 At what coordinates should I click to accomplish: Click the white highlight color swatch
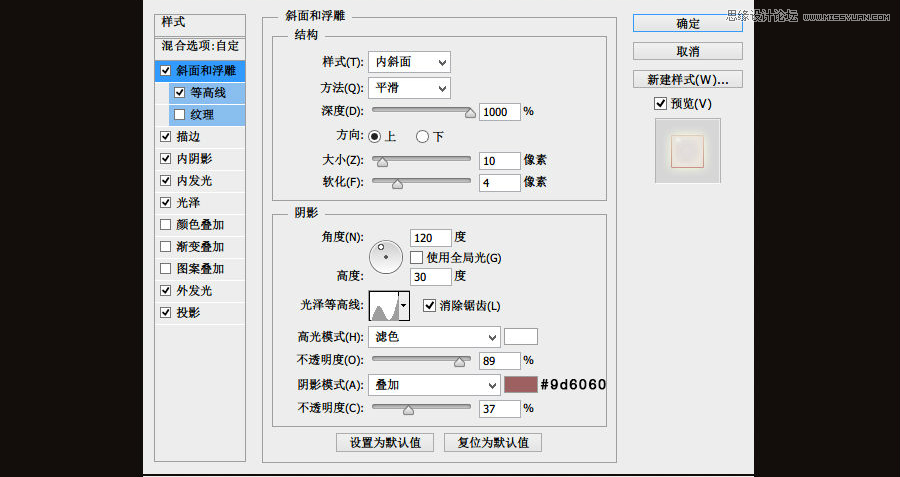(521, 337)
